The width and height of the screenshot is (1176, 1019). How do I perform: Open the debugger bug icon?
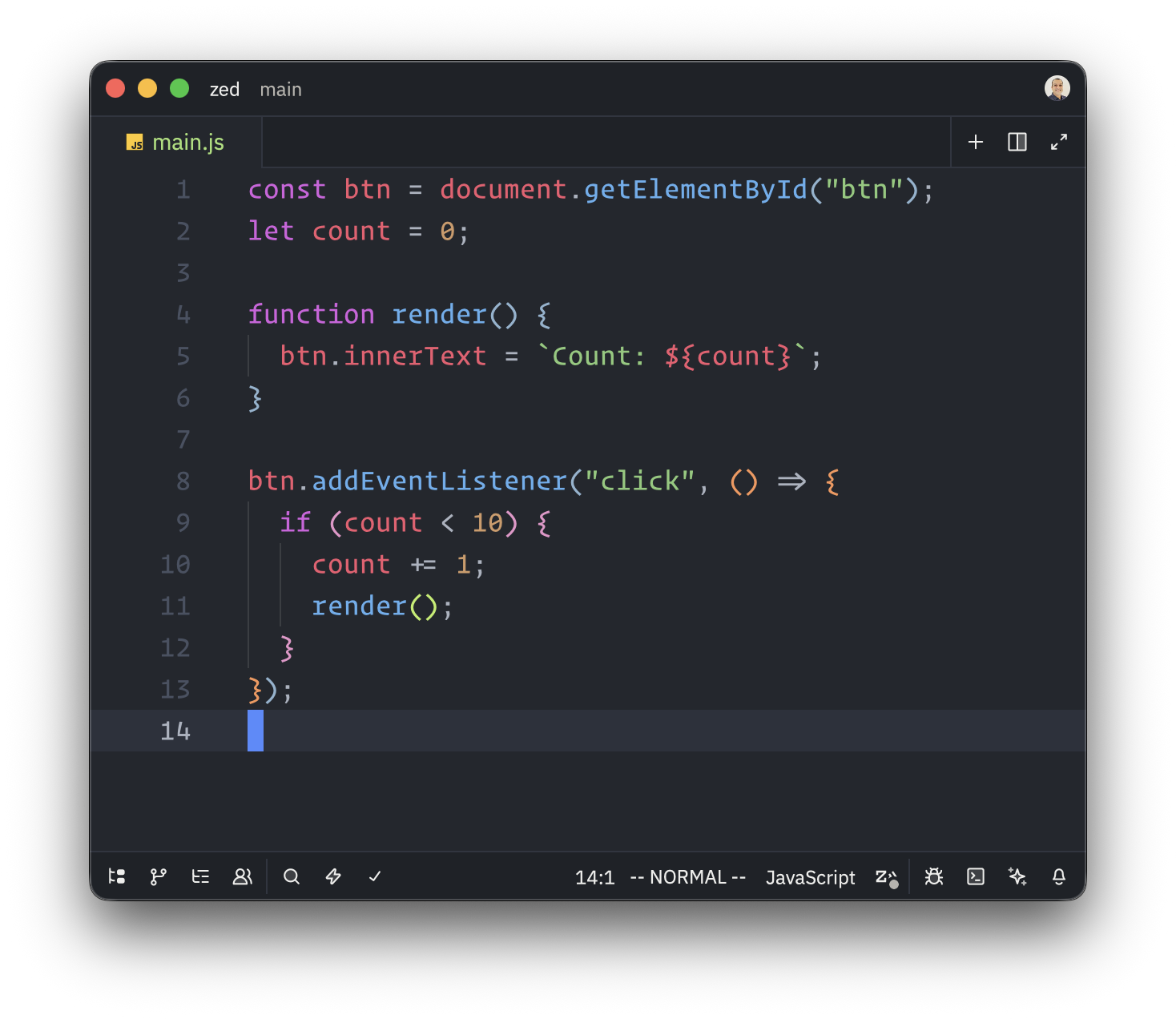pos(934,876)
